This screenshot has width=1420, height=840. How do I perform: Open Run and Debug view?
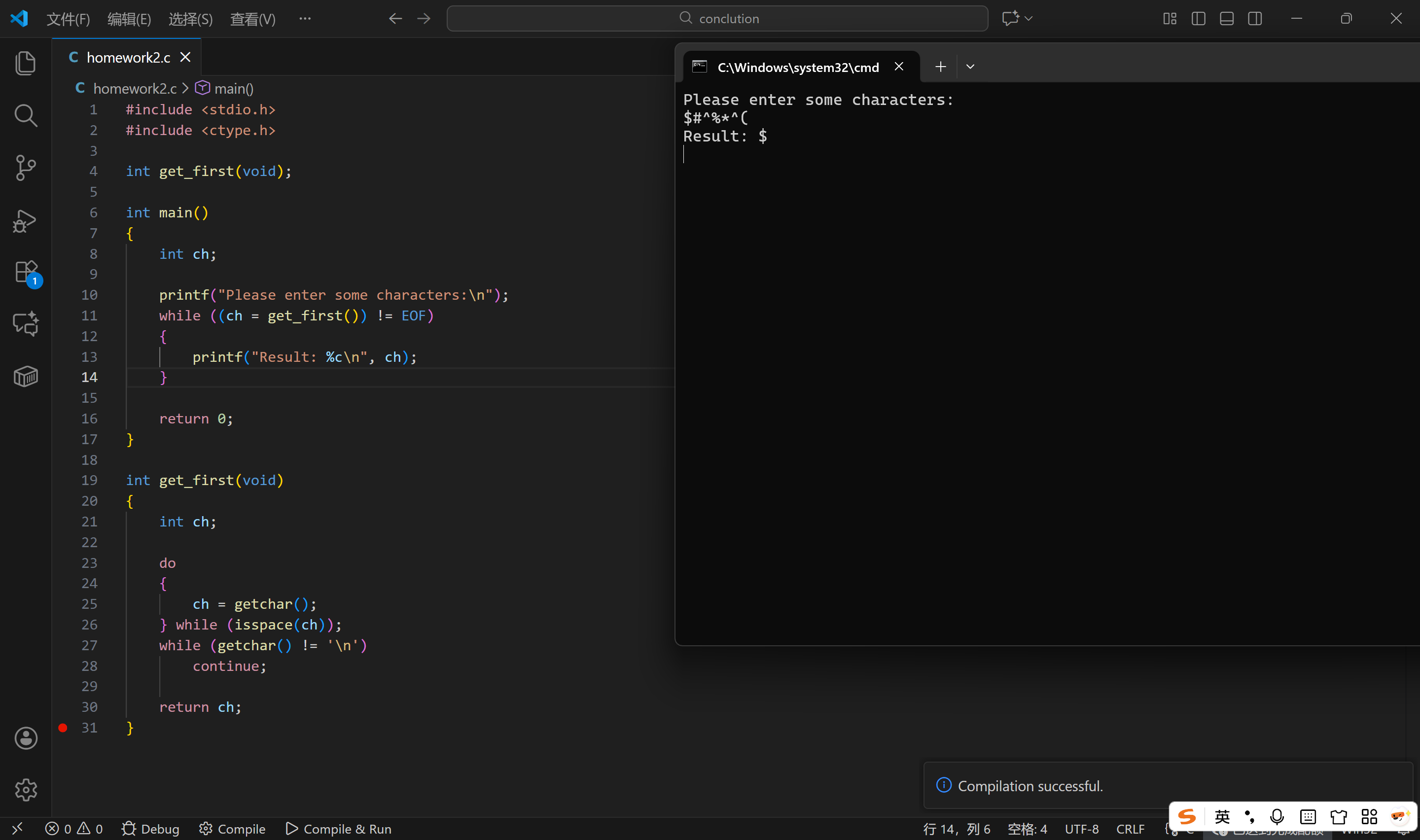(x=26, y=221)
